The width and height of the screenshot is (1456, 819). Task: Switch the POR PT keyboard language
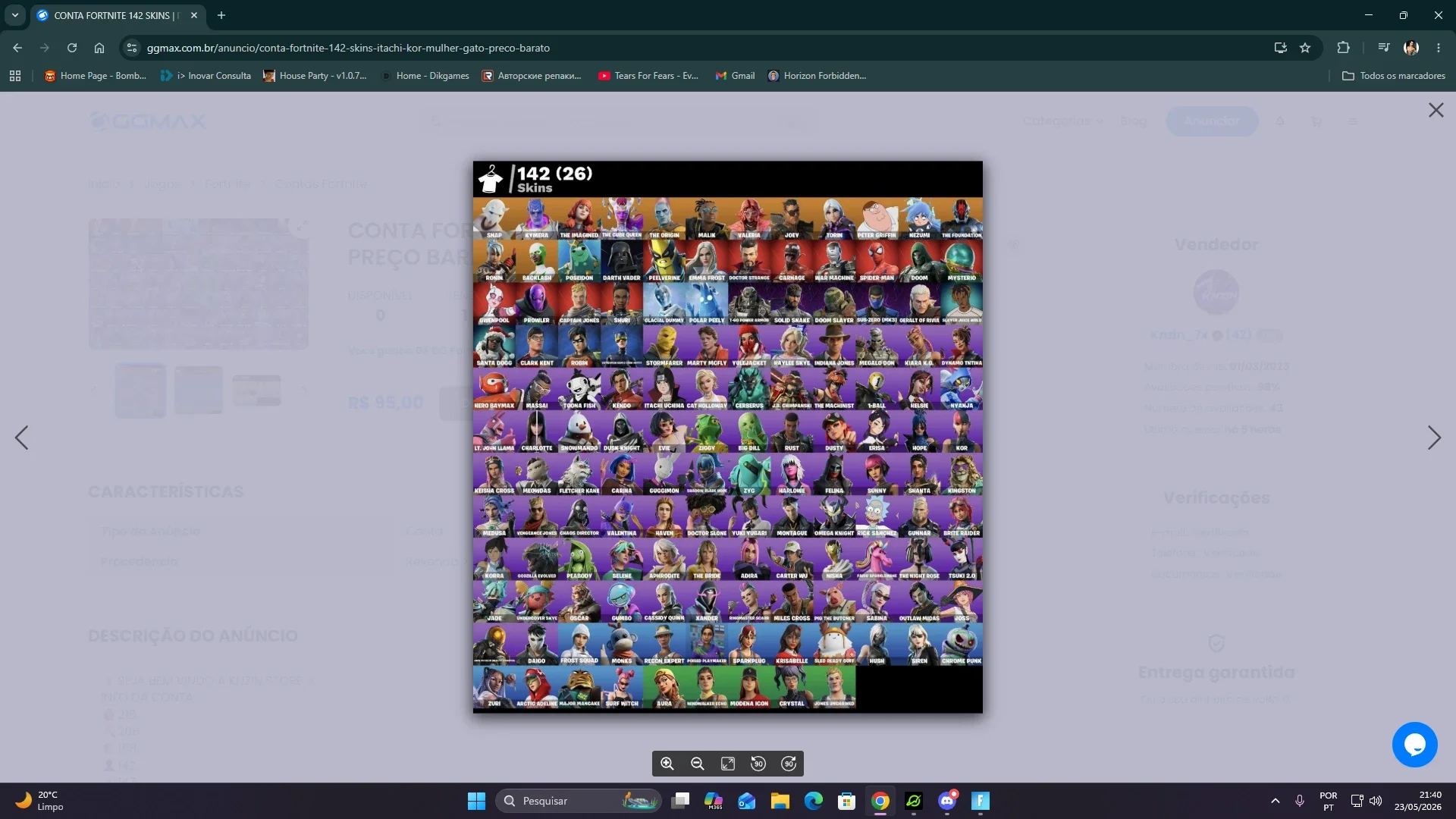tap(1329, 801)
